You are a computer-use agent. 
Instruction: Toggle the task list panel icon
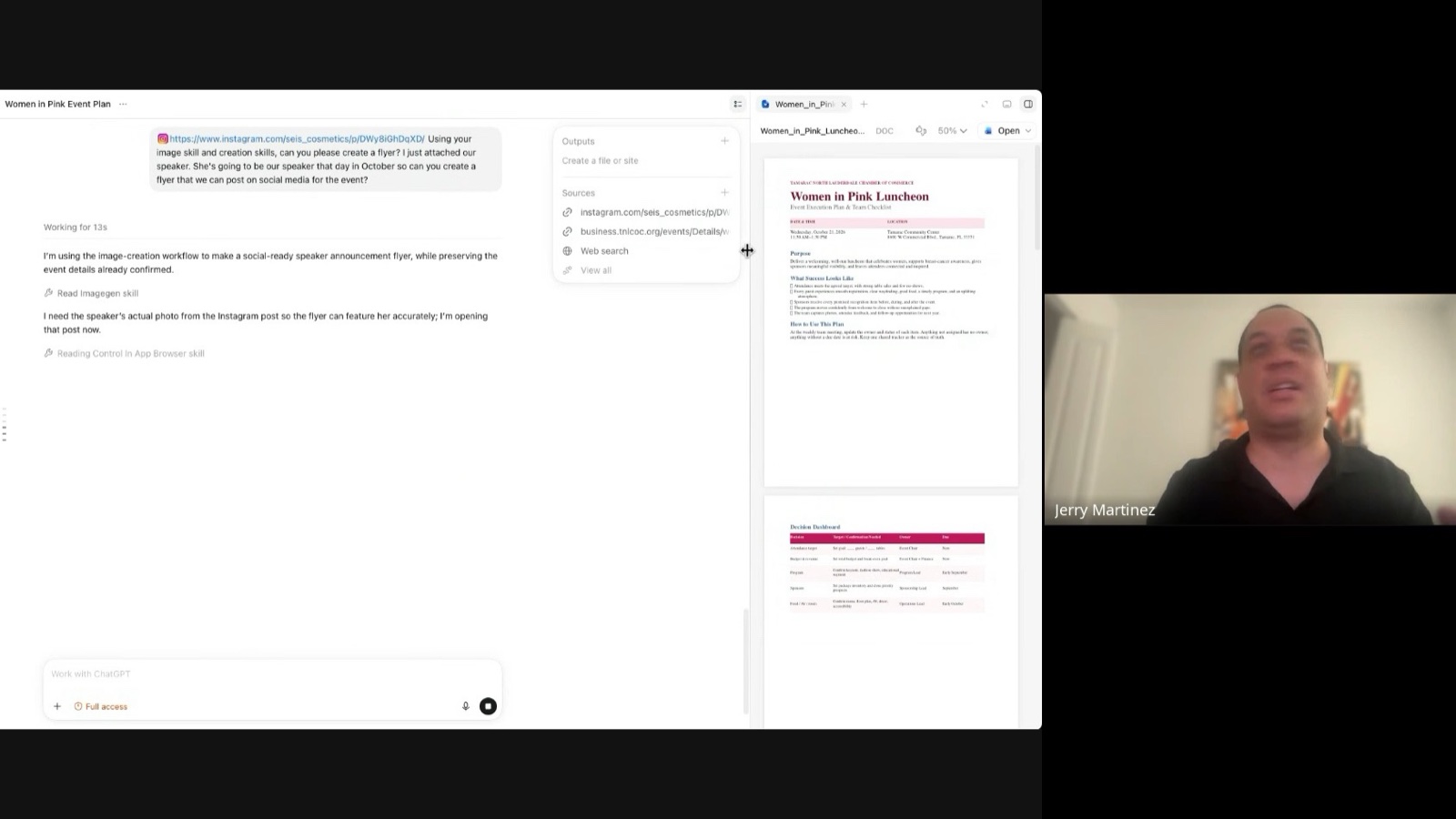[738, 104]
